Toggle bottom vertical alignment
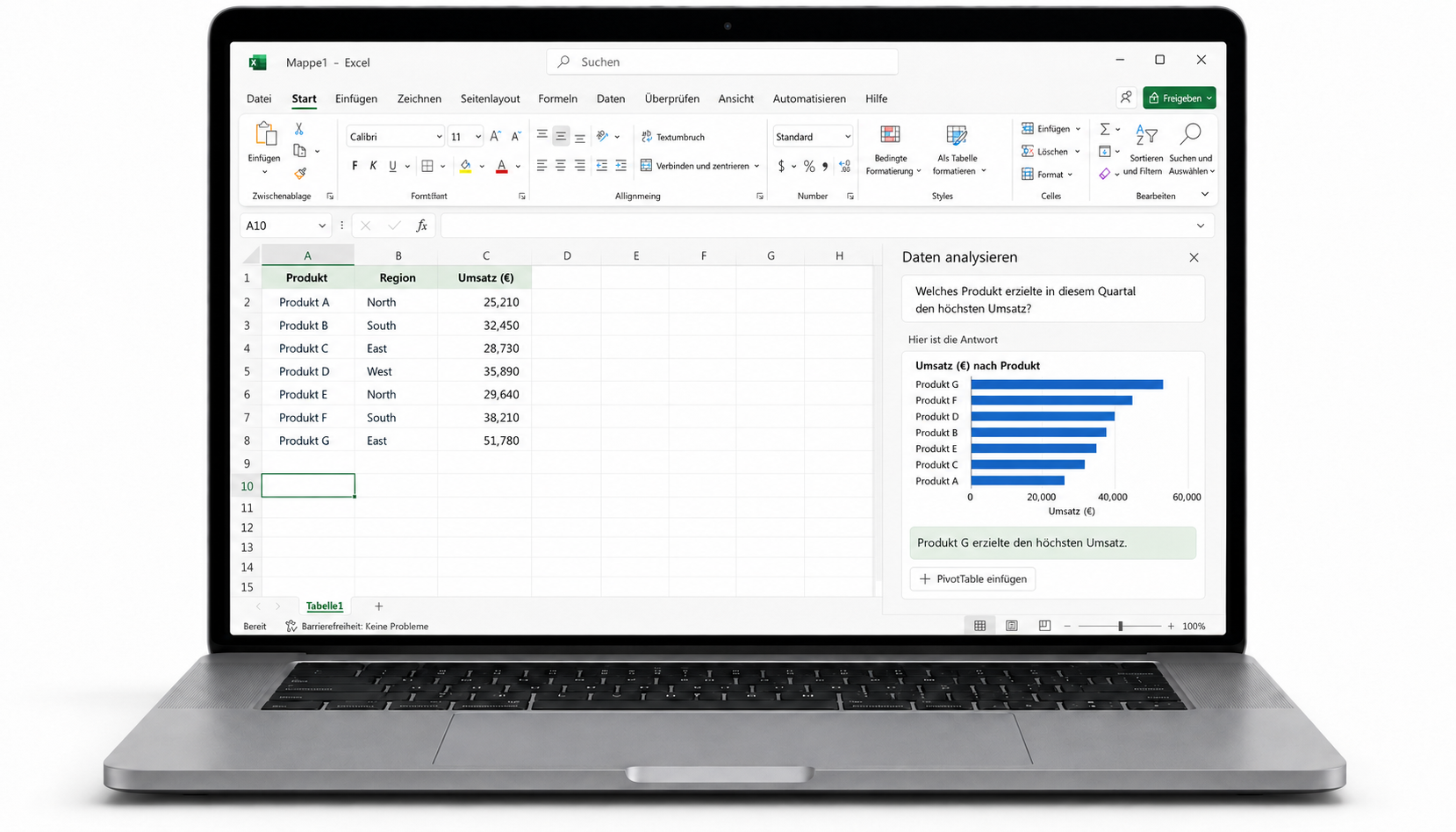This screenshot has width=1456, height=832. pyautogui.click(x=579, y=136)
